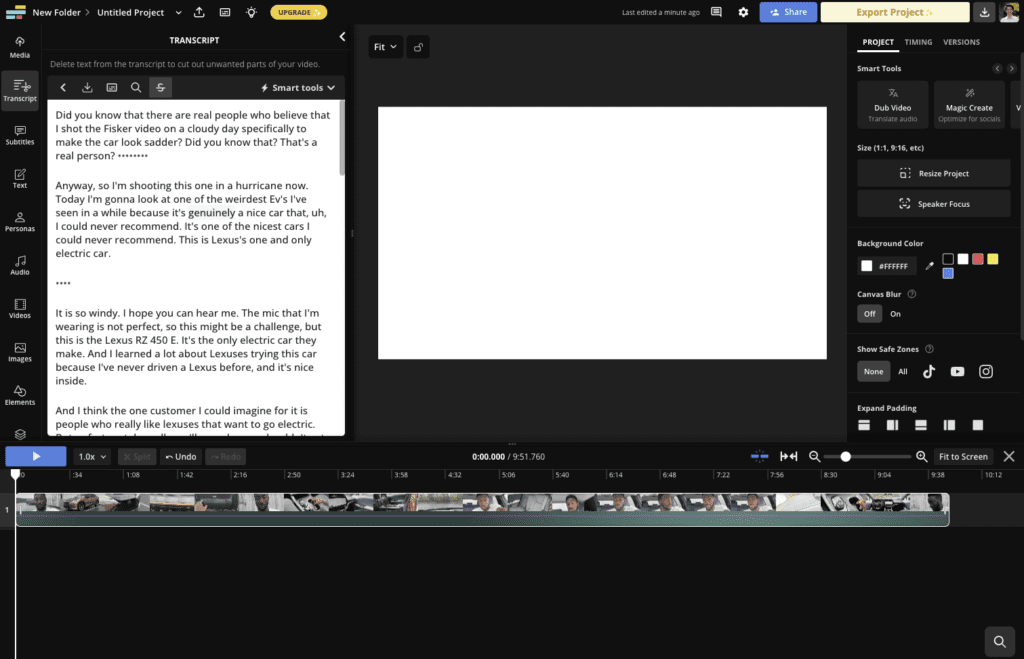Click the upload share icon in header

pos(199,12)
